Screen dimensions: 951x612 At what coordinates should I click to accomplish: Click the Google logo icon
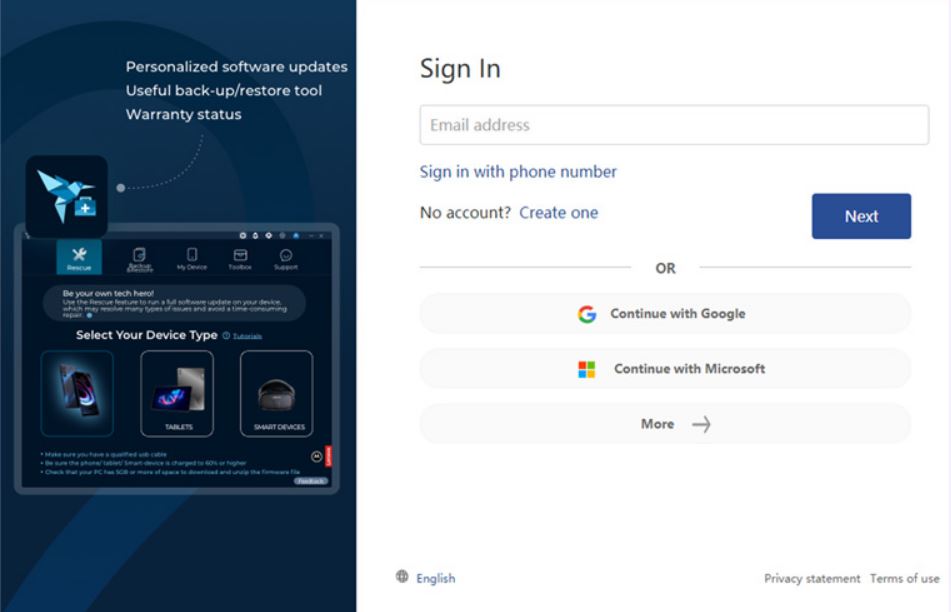click(x=586, y=314)
